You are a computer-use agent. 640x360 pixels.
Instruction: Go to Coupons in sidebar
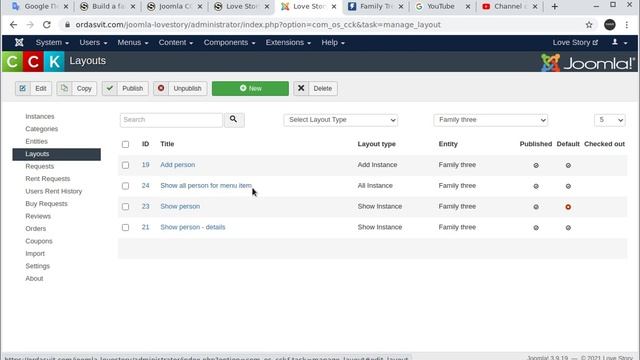pos(39,241)
